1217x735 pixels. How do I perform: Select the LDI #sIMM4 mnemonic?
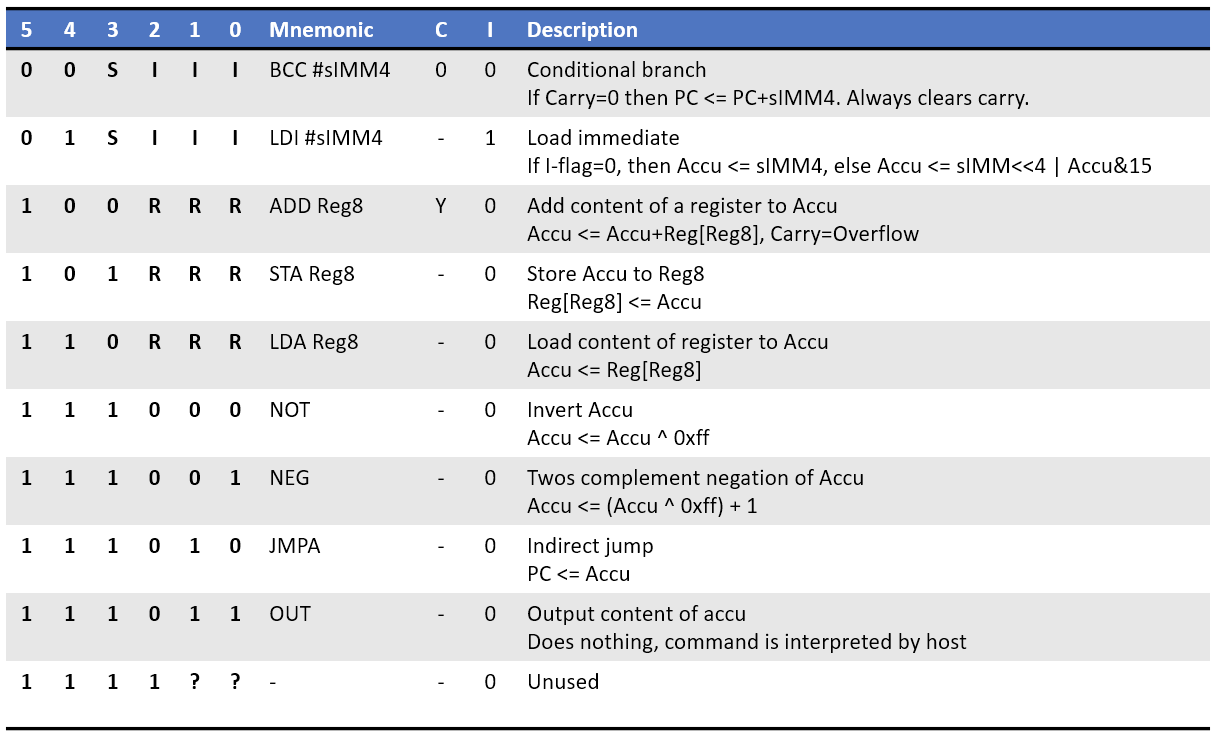pos(326,138)
